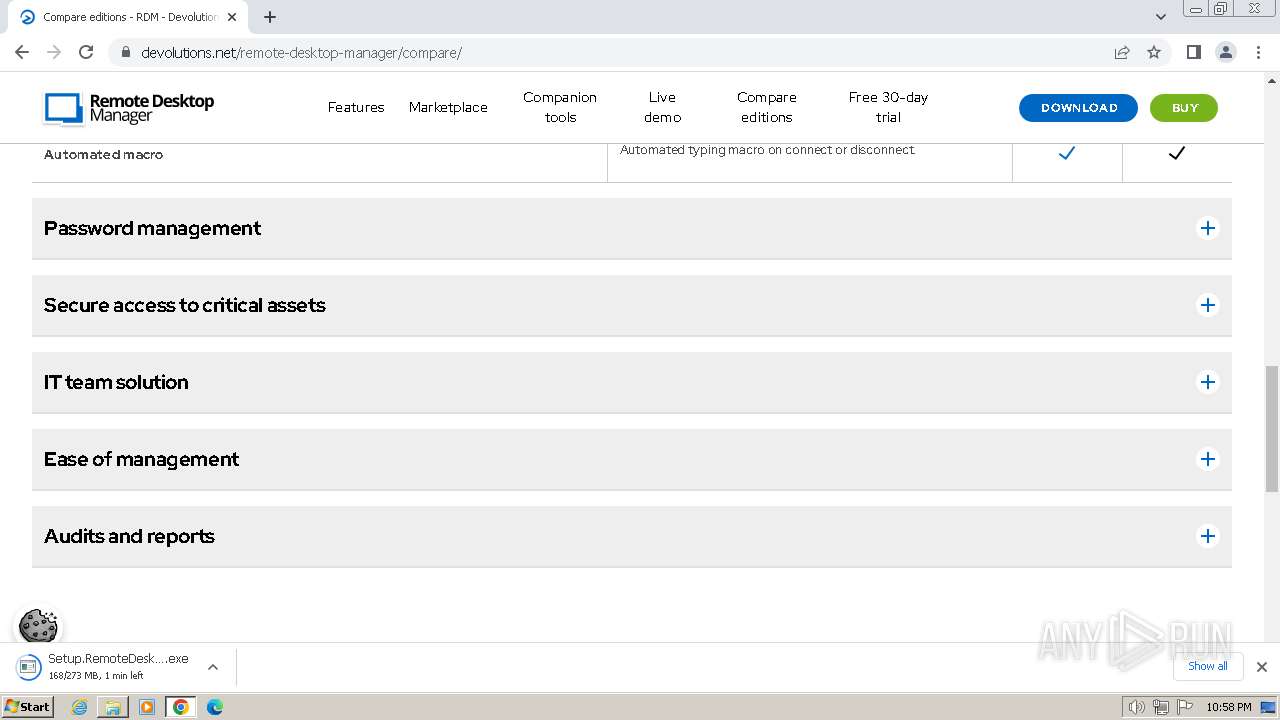This screenshot has height=720, width=1280.
Task: Click the green BUY button
Action: pos(1184,108)
